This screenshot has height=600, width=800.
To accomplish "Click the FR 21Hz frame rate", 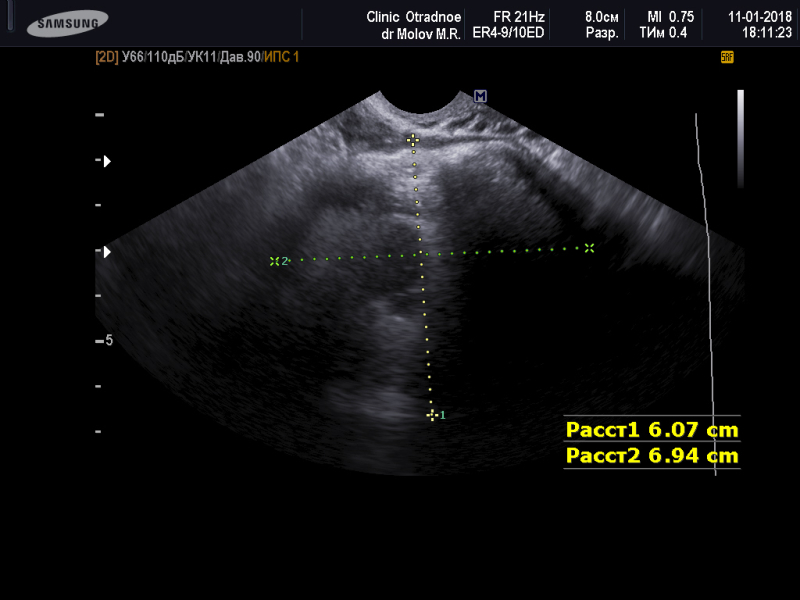I will point(519,17).
